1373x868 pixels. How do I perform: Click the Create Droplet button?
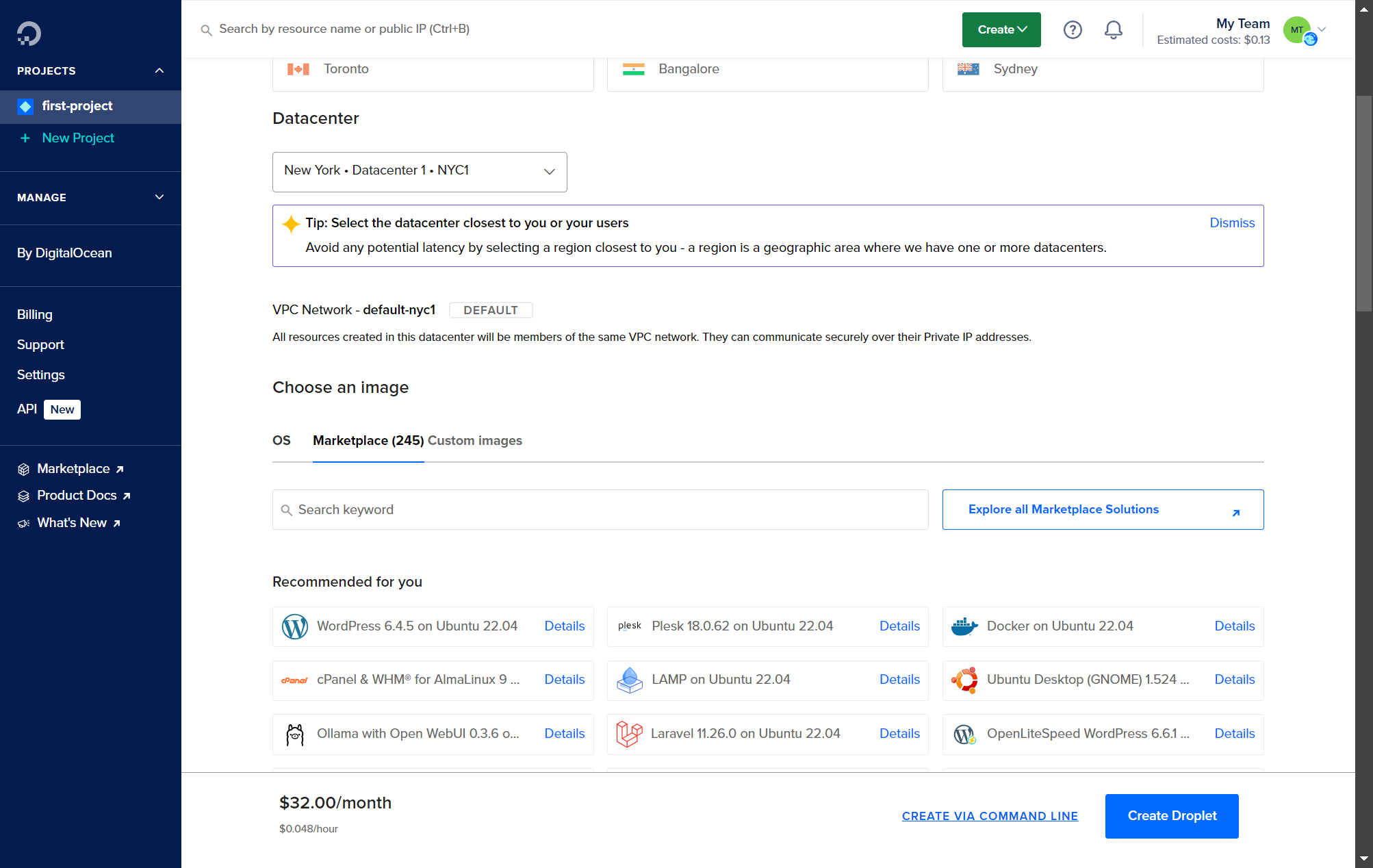[1172, 816]
